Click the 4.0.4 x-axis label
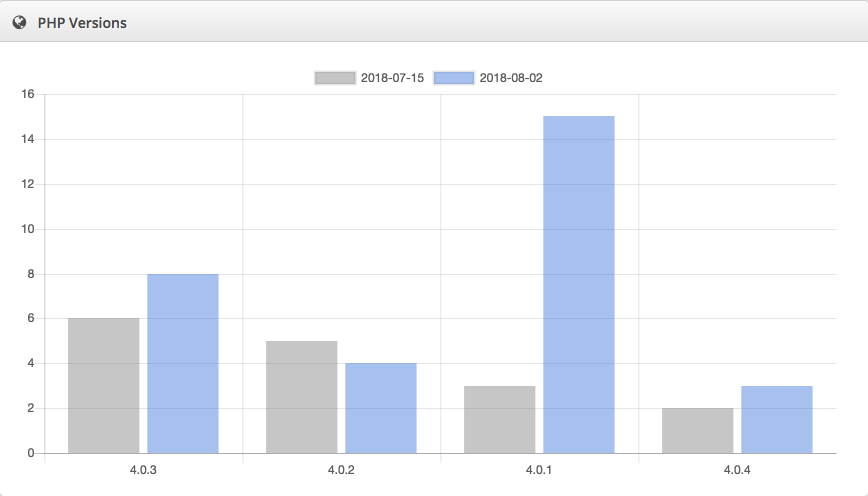 tap(737, 470)
